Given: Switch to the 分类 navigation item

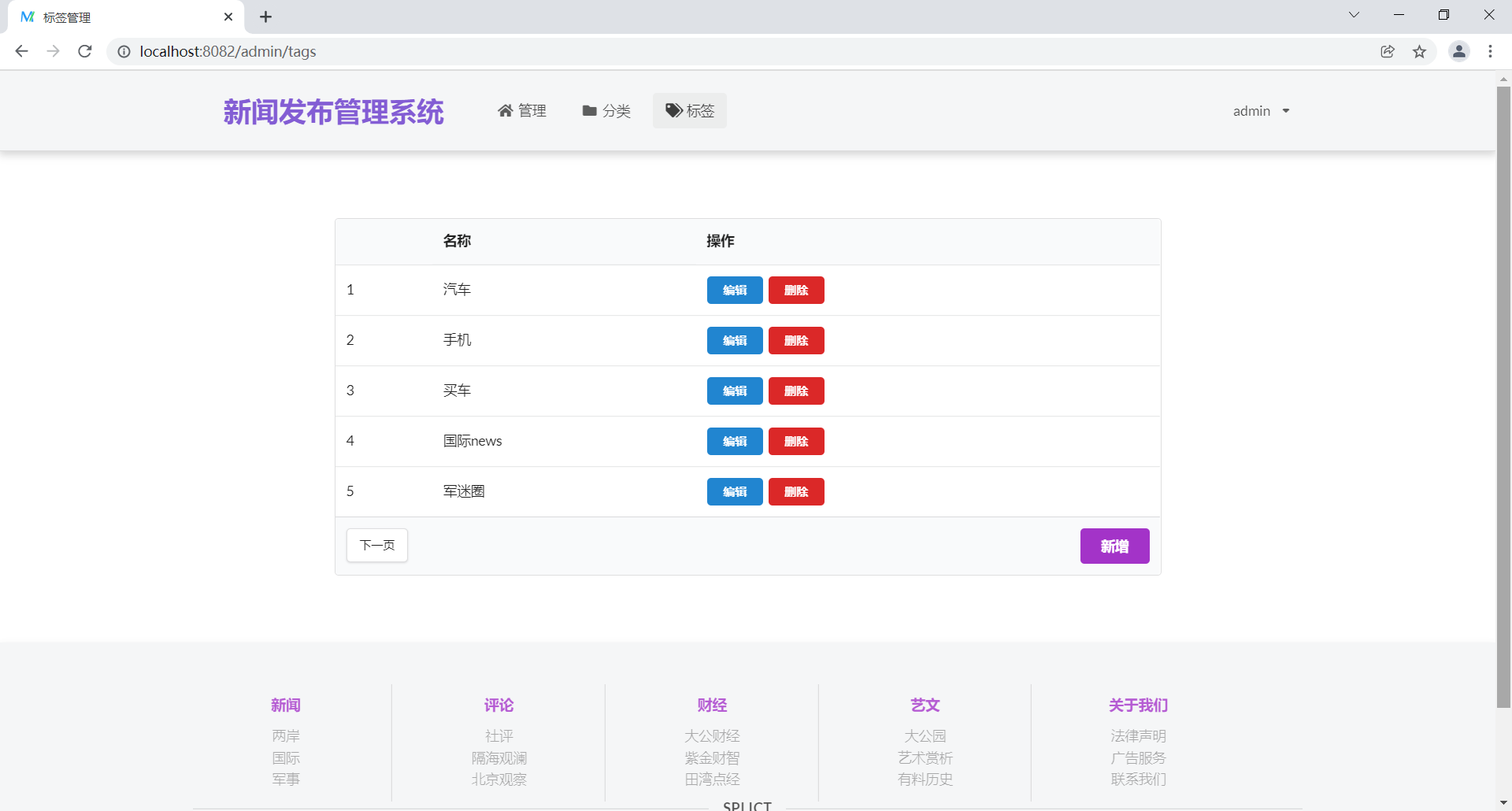Looking at the screenshot, I should click(x=616, y=111).
